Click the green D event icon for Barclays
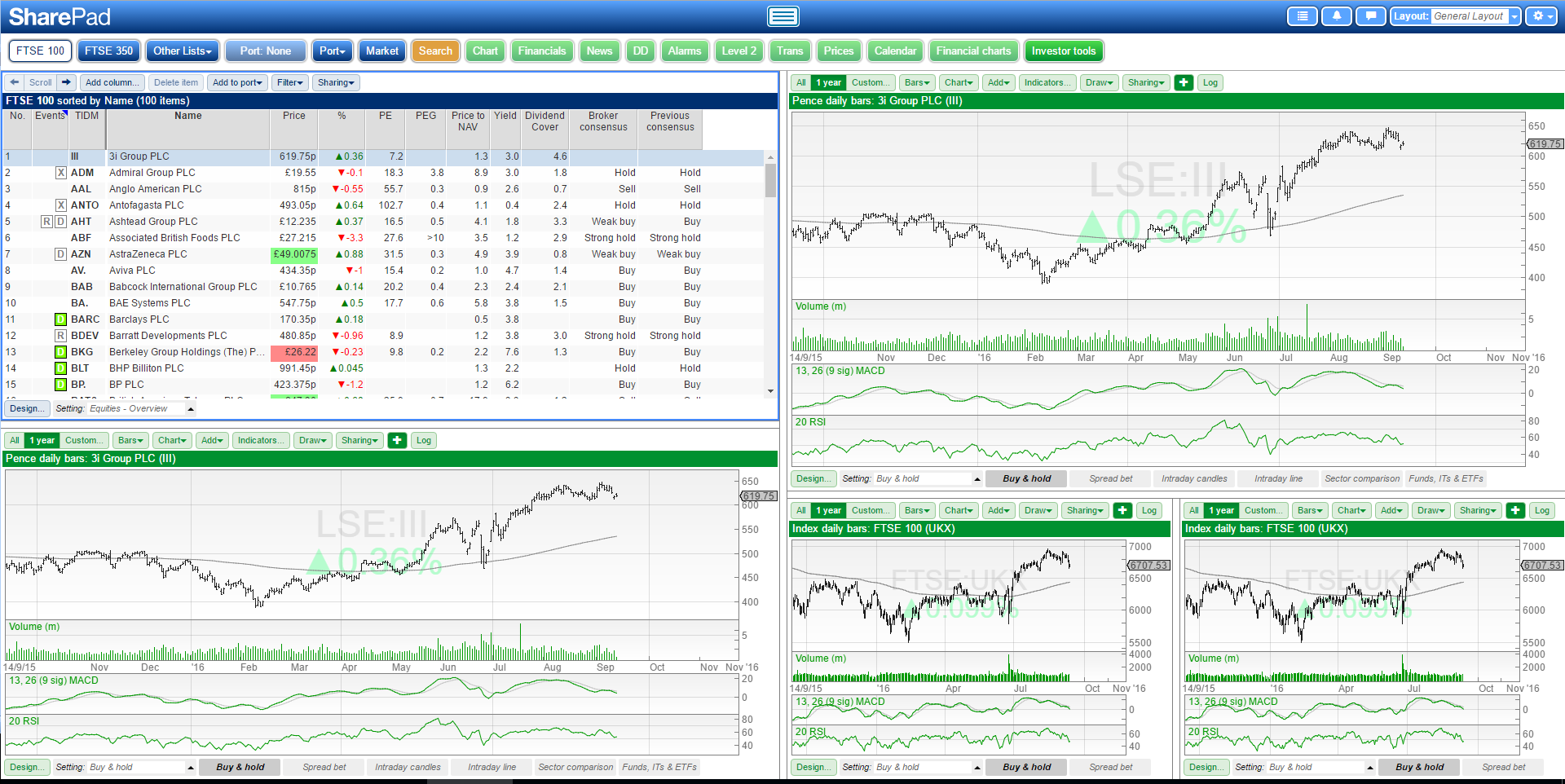The width and height of the screenshot is (1565, 784). point(60,319)
